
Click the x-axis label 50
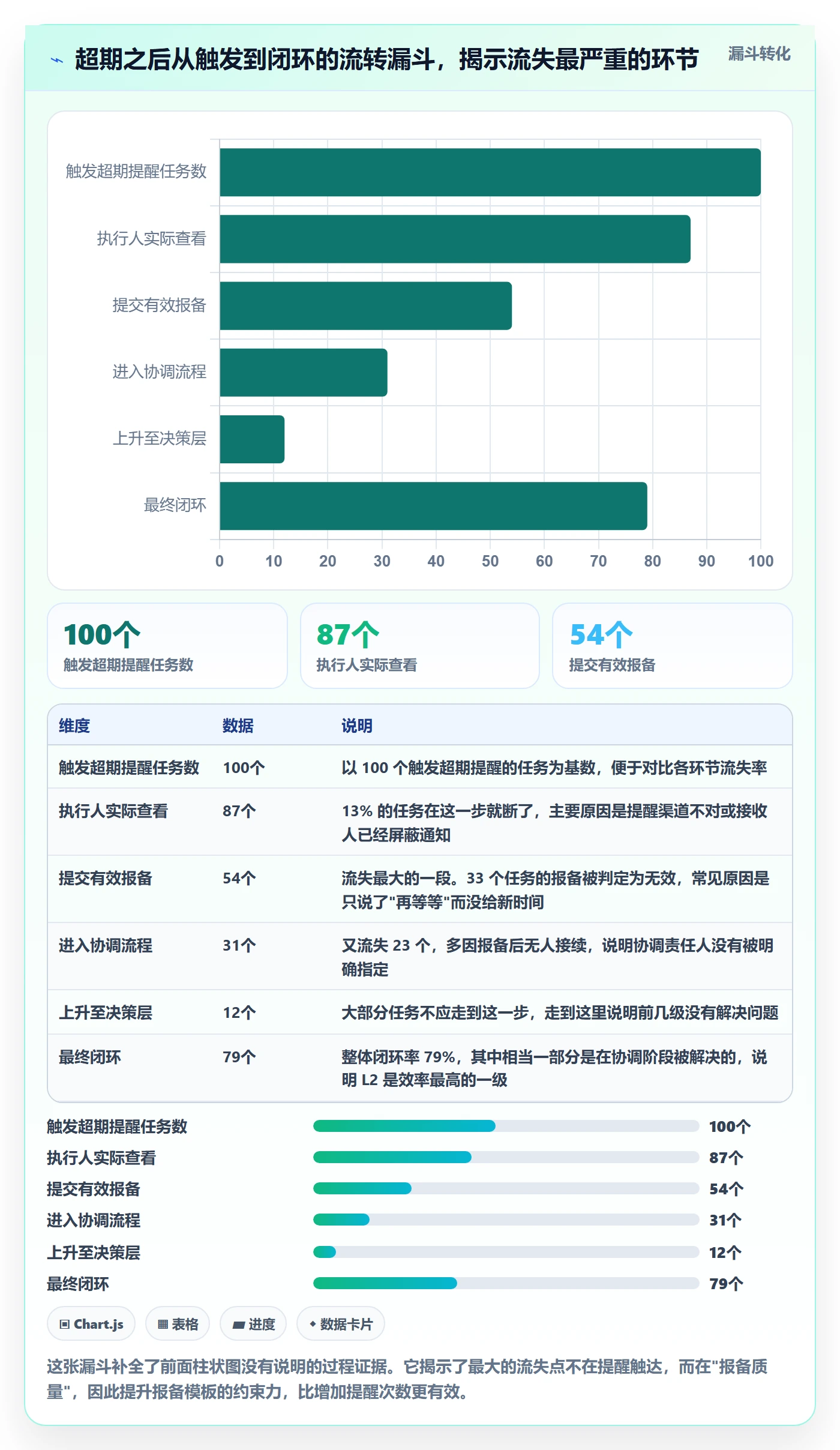[490, 561]
